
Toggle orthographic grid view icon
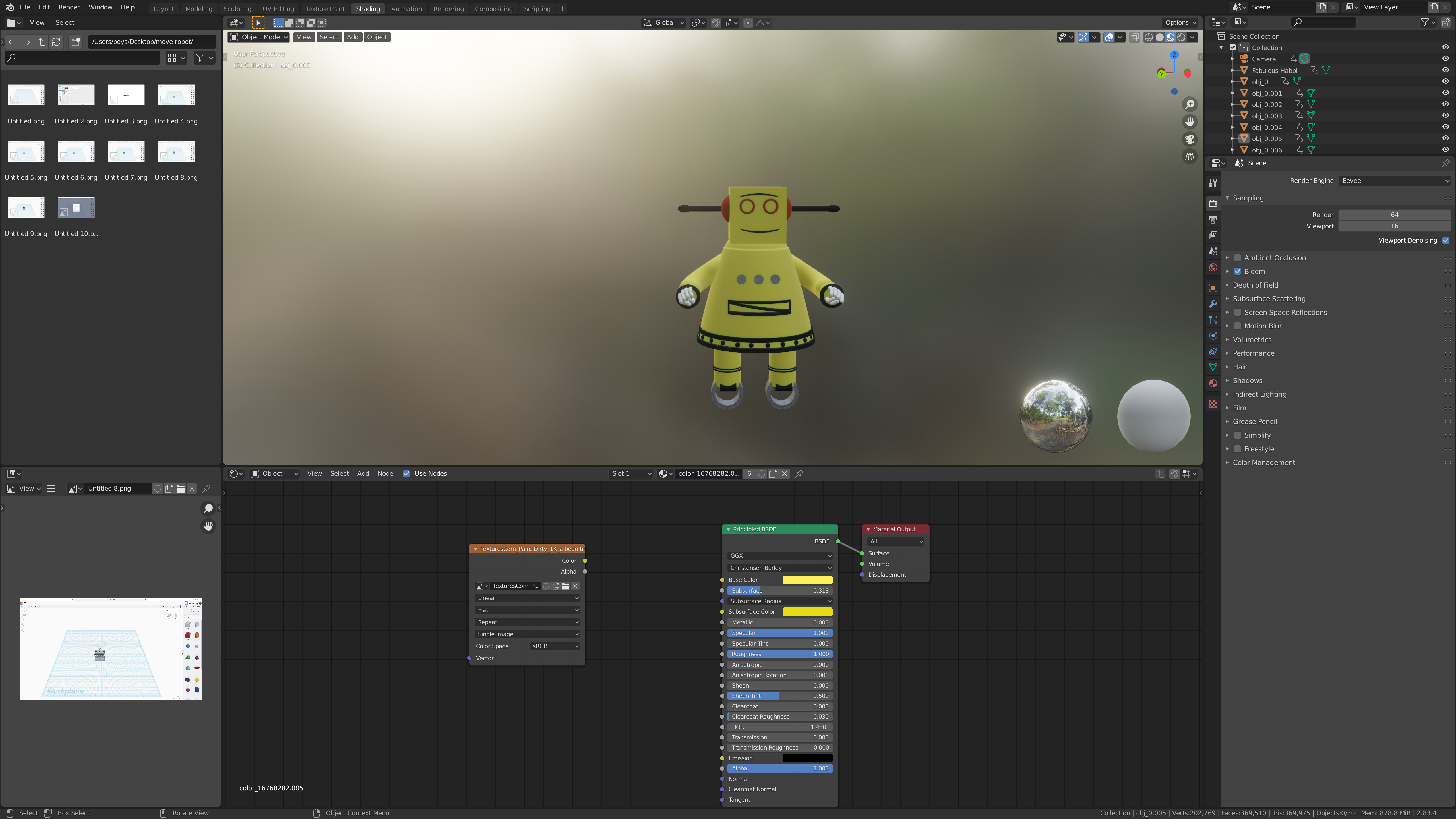(1190, 157)
